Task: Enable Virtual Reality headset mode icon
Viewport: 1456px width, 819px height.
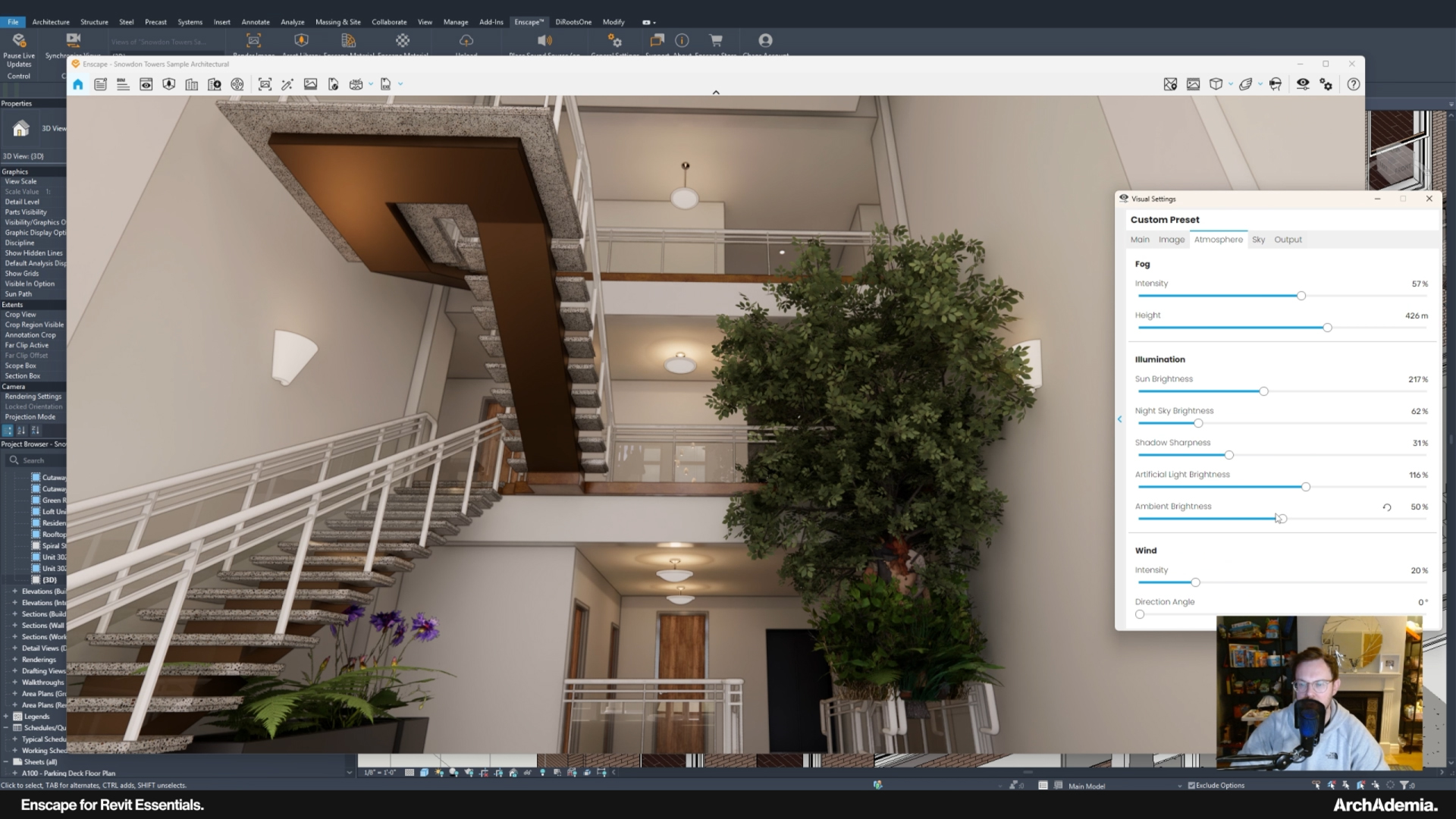Action: click(x=1276, y=84)
